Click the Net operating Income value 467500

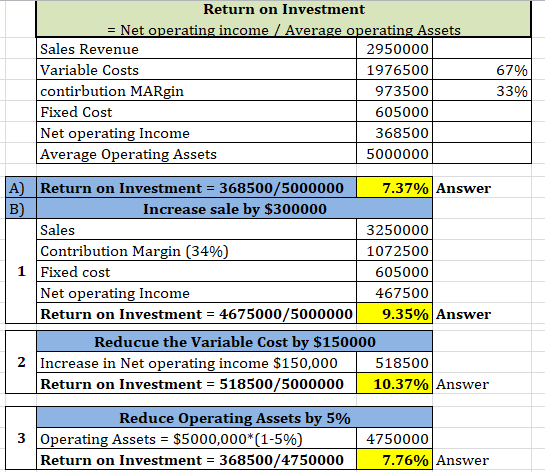[x=394, y=292]
